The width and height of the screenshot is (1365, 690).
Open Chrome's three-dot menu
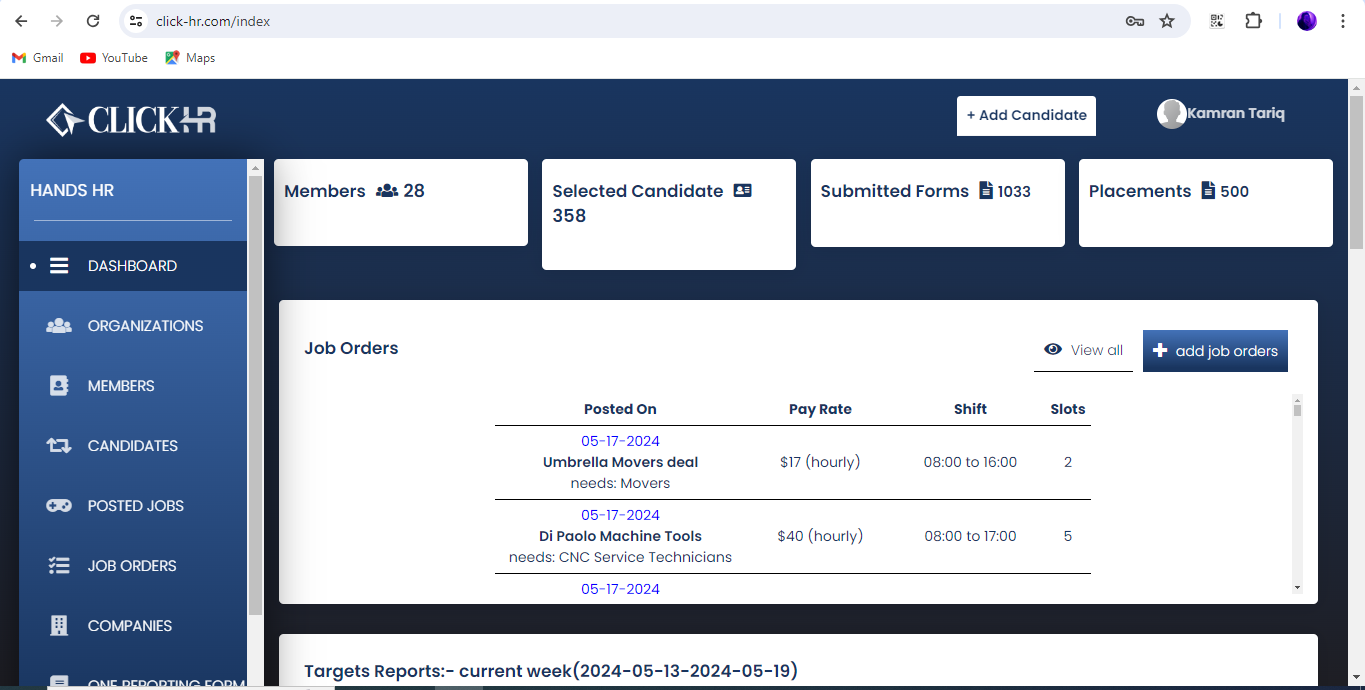pyautogui.click(x=1343, y=21)
